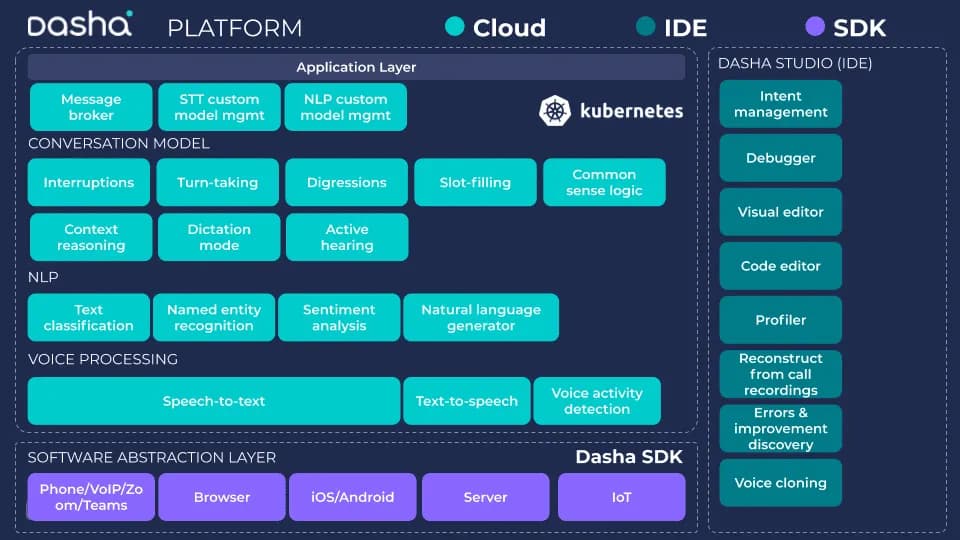Click the VOICE PROCESSING heading

[103, 359]
